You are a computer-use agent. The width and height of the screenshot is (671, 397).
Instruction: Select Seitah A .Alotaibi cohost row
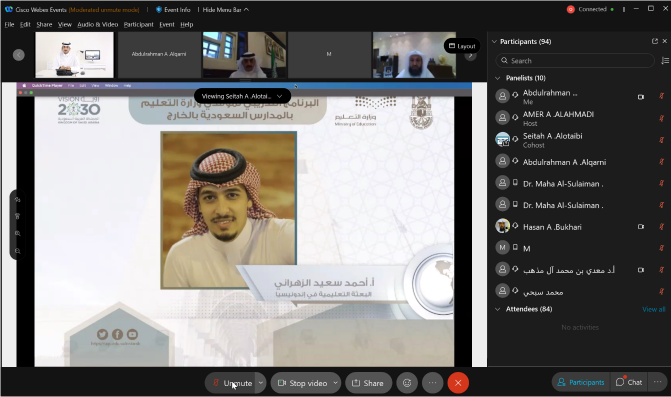(x=580, y=140)
